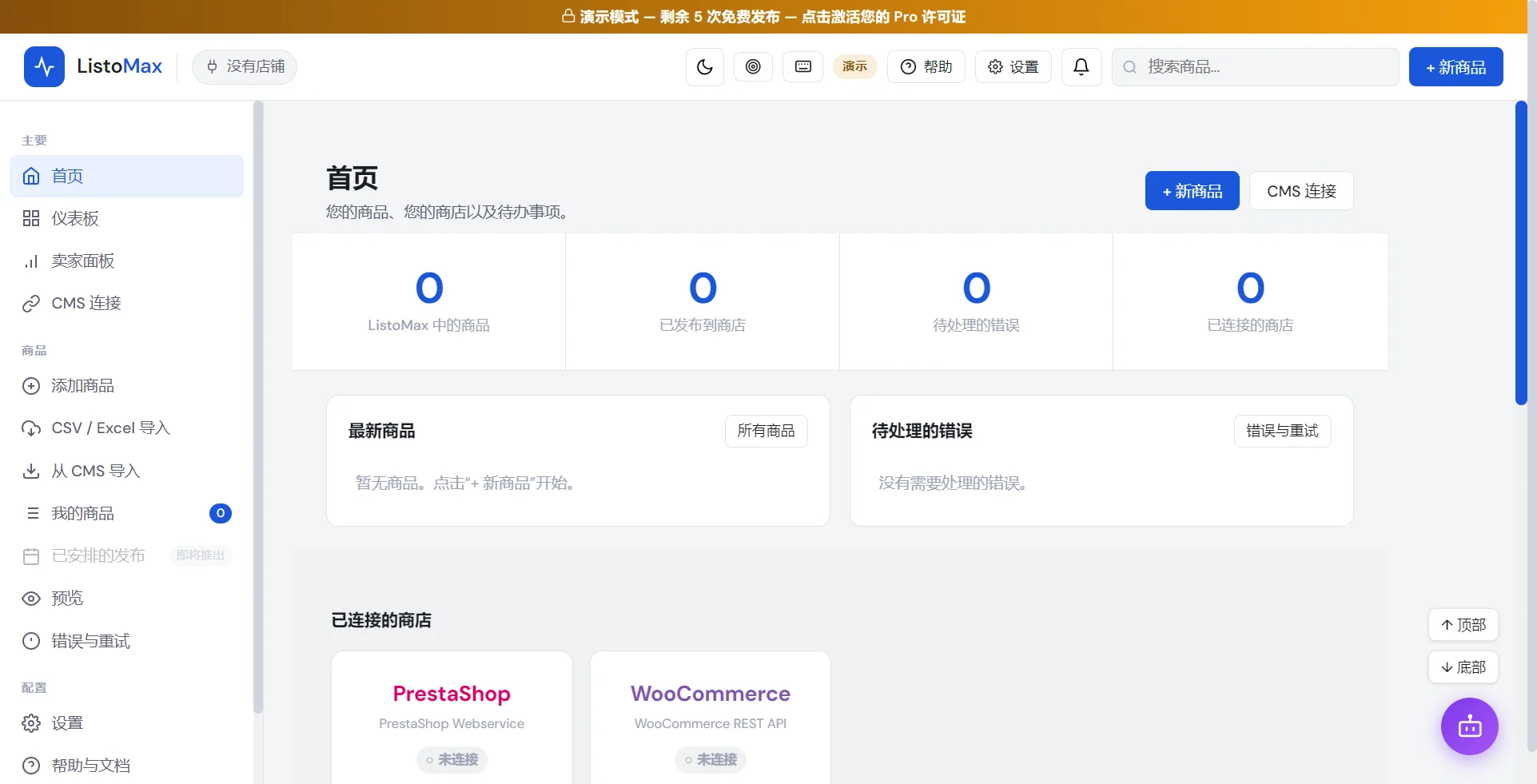Screen dimensions: 1537x784
Task: Open notifications bell icon
Action: click(x=1081, y=67)
